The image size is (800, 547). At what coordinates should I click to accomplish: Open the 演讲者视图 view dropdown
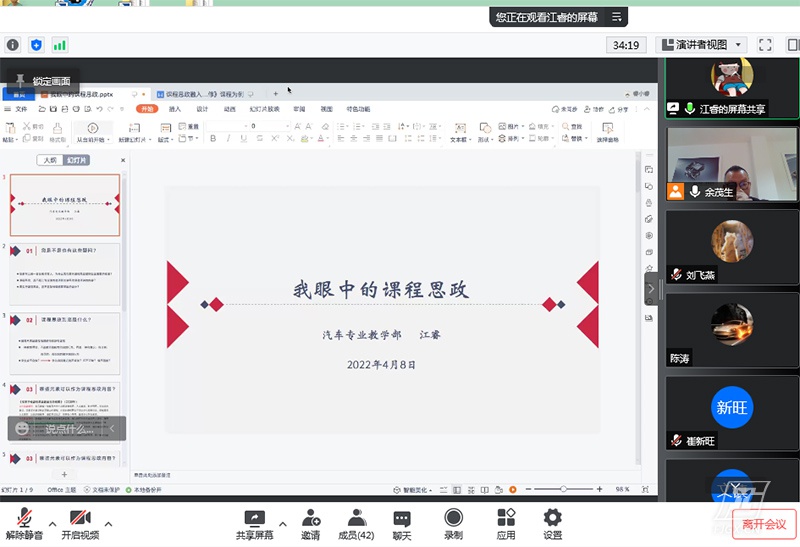point(702,45)
